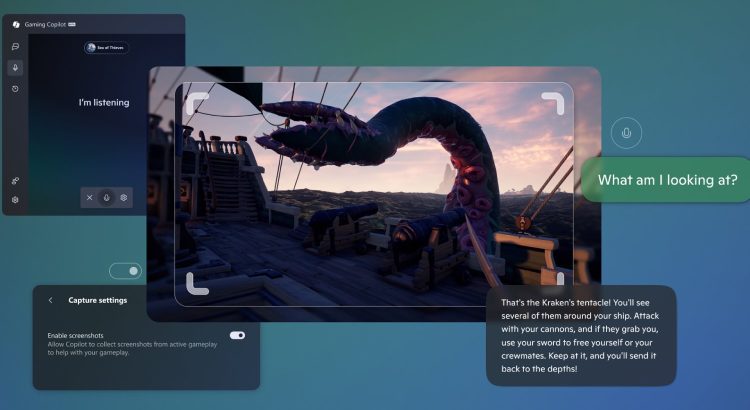Toggle the Enable screenshots switch

[x=237, y=335]
